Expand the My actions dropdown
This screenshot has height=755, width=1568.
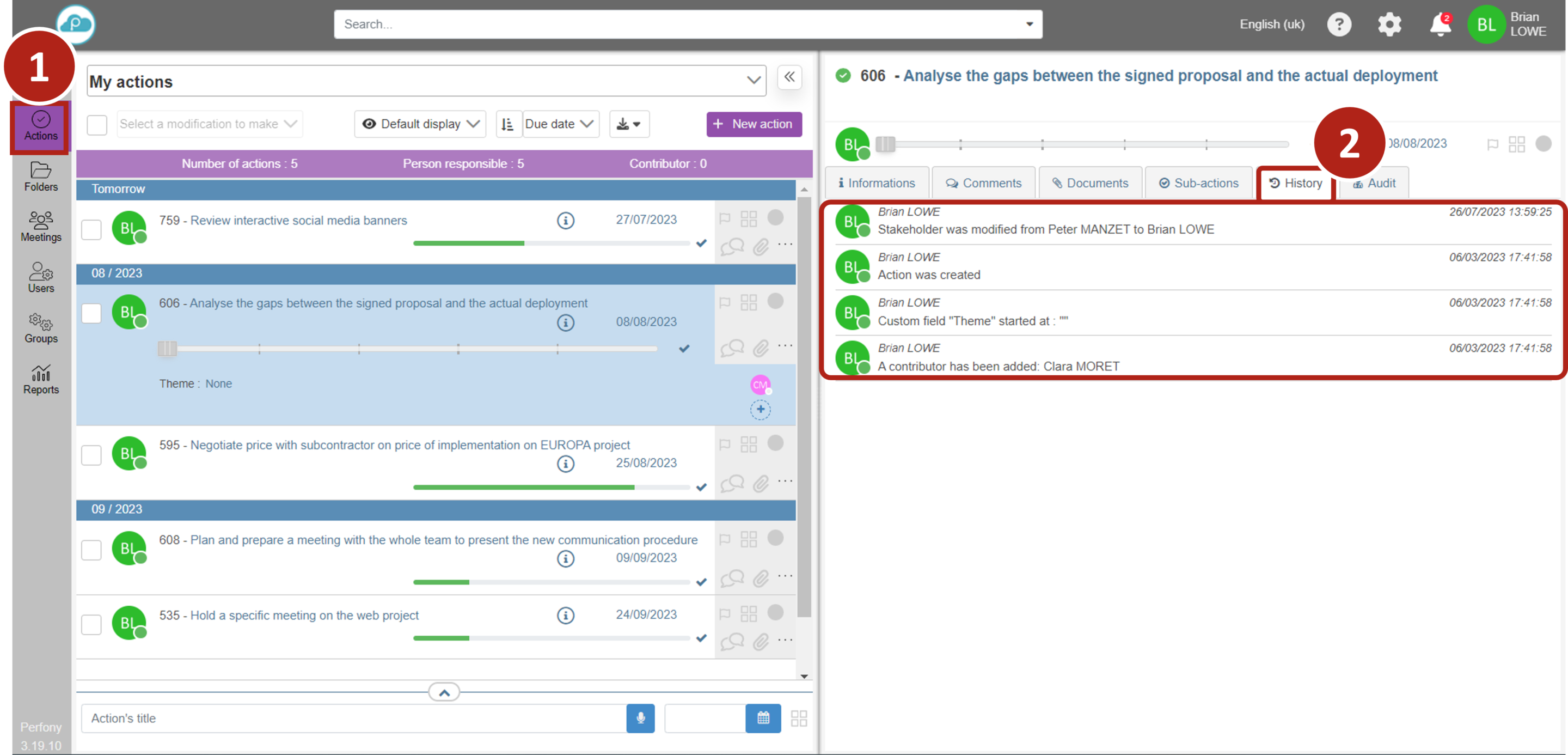[x=426, y=81]
